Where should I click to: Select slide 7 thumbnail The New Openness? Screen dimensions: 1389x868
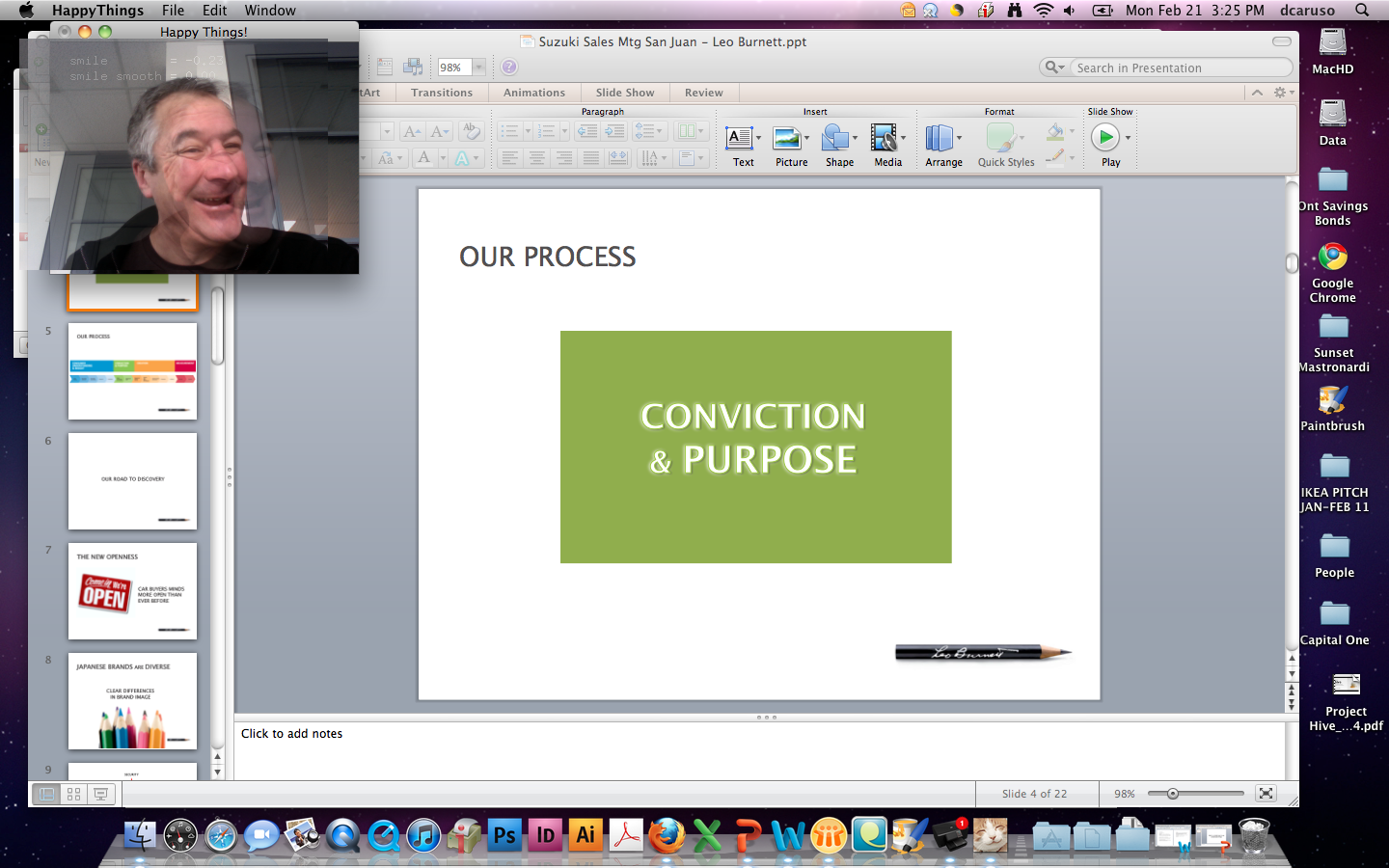(x=132, y=590)
